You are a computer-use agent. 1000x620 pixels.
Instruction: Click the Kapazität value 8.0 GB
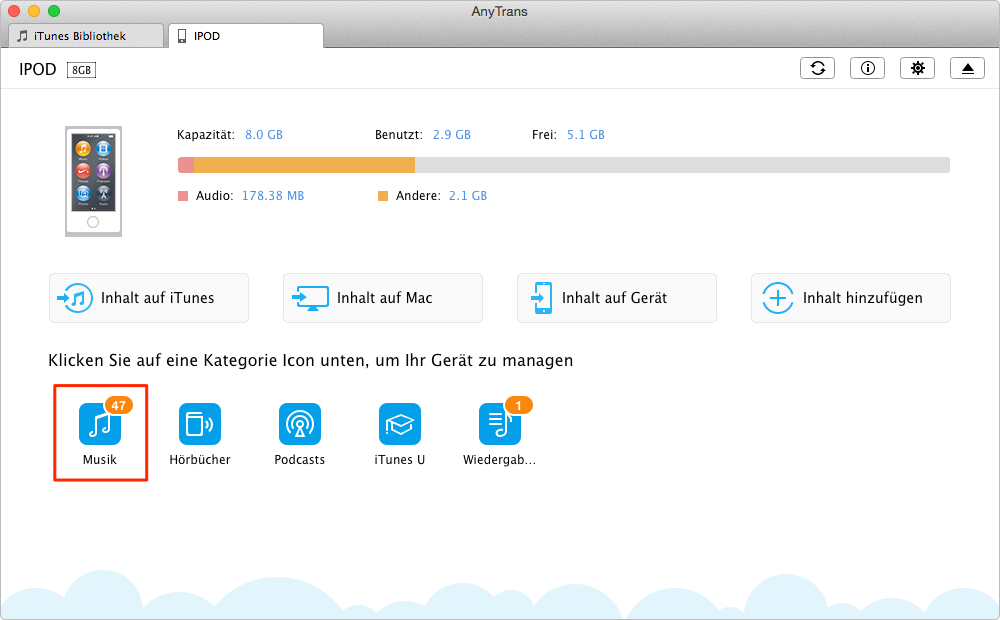264,135
